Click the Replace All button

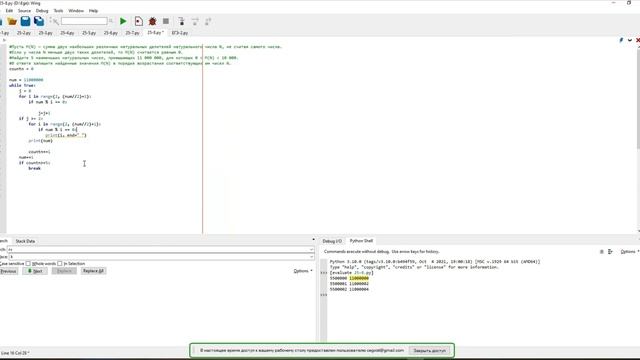[x=93, y=271]
